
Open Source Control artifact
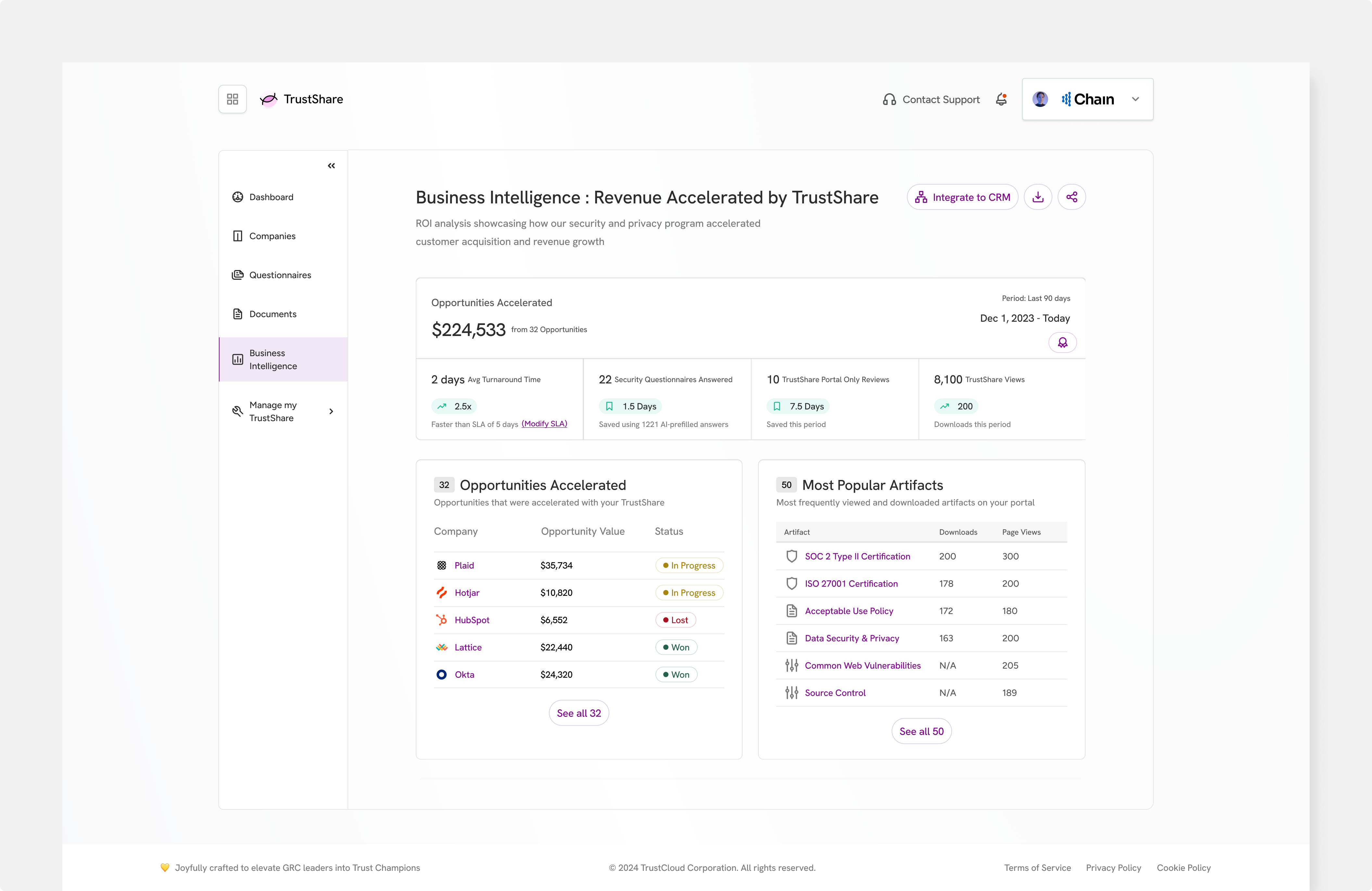pyautogui.click(x=835, y=692)
